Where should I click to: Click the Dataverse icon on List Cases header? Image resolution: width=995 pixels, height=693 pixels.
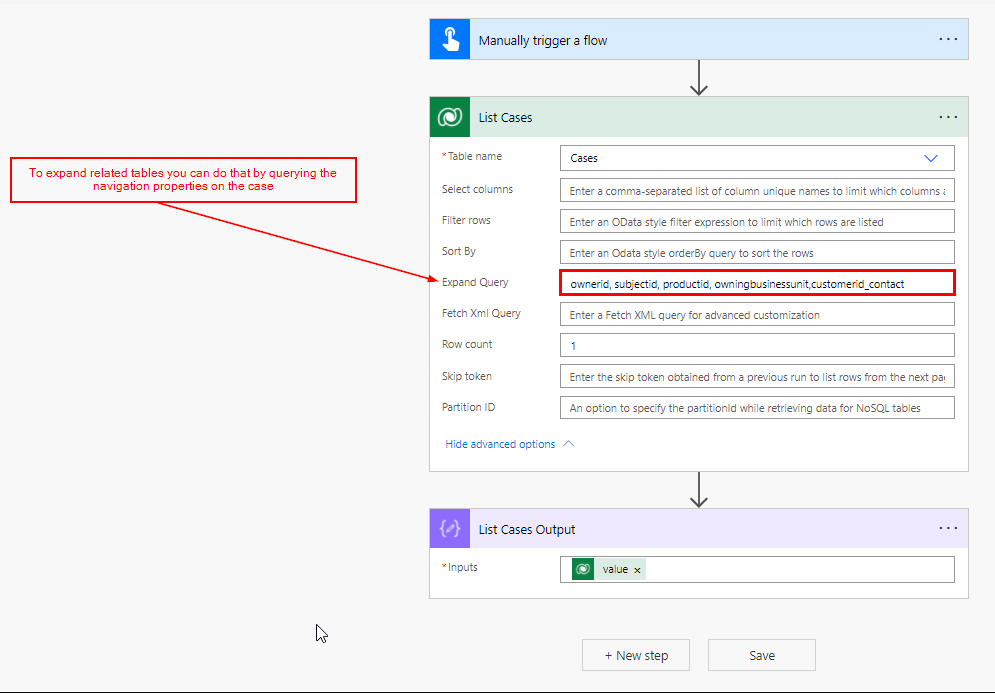tap(449, 117)
